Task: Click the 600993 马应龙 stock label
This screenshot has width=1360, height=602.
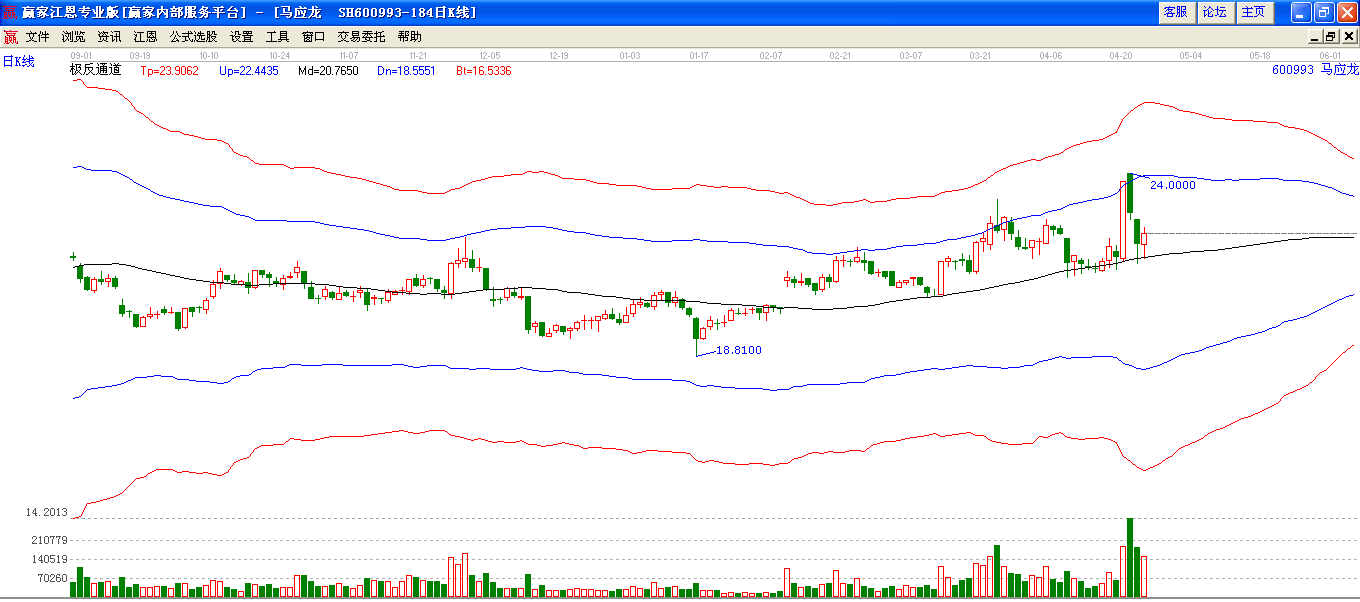Action: coord(1316,70)
